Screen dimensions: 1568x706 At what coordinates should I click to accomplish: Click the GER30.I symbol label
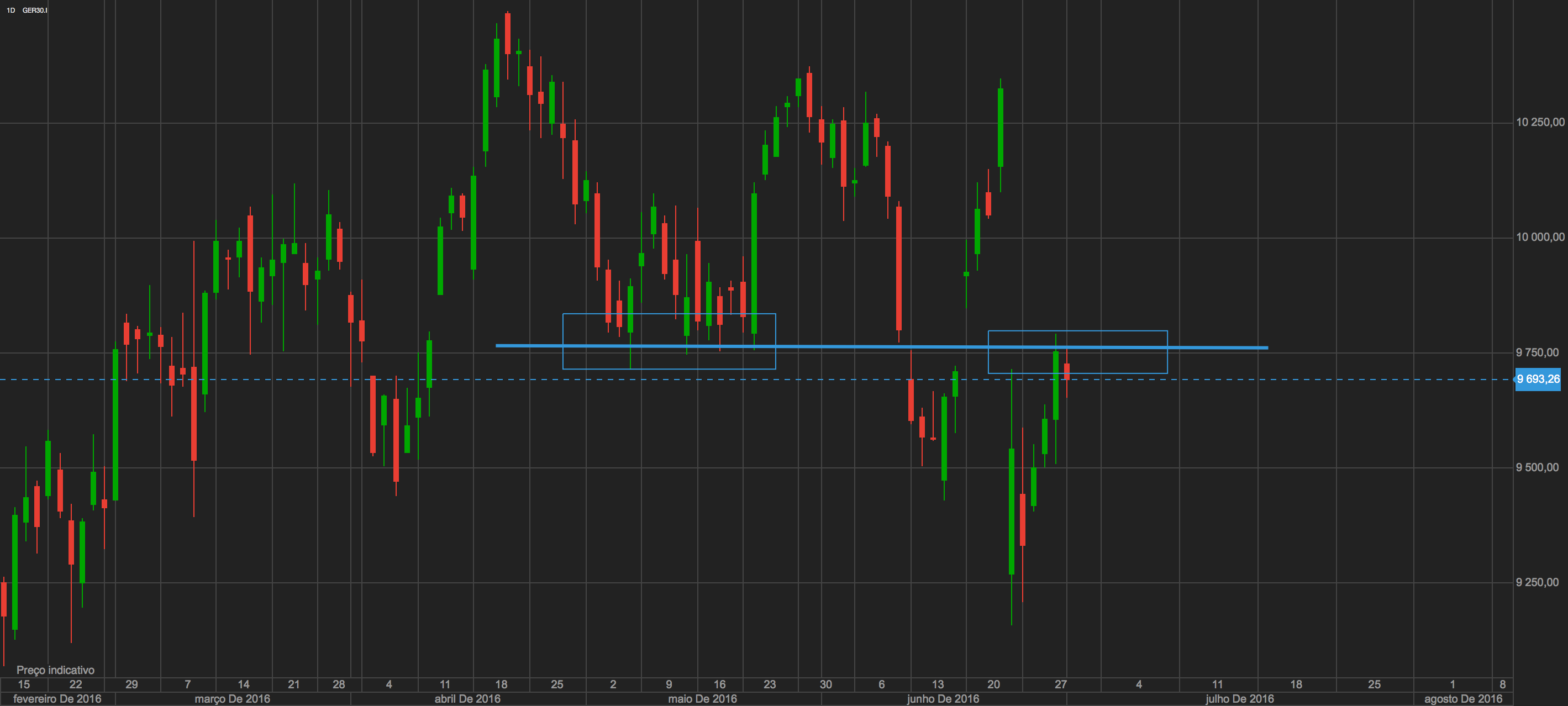point(35,10)
